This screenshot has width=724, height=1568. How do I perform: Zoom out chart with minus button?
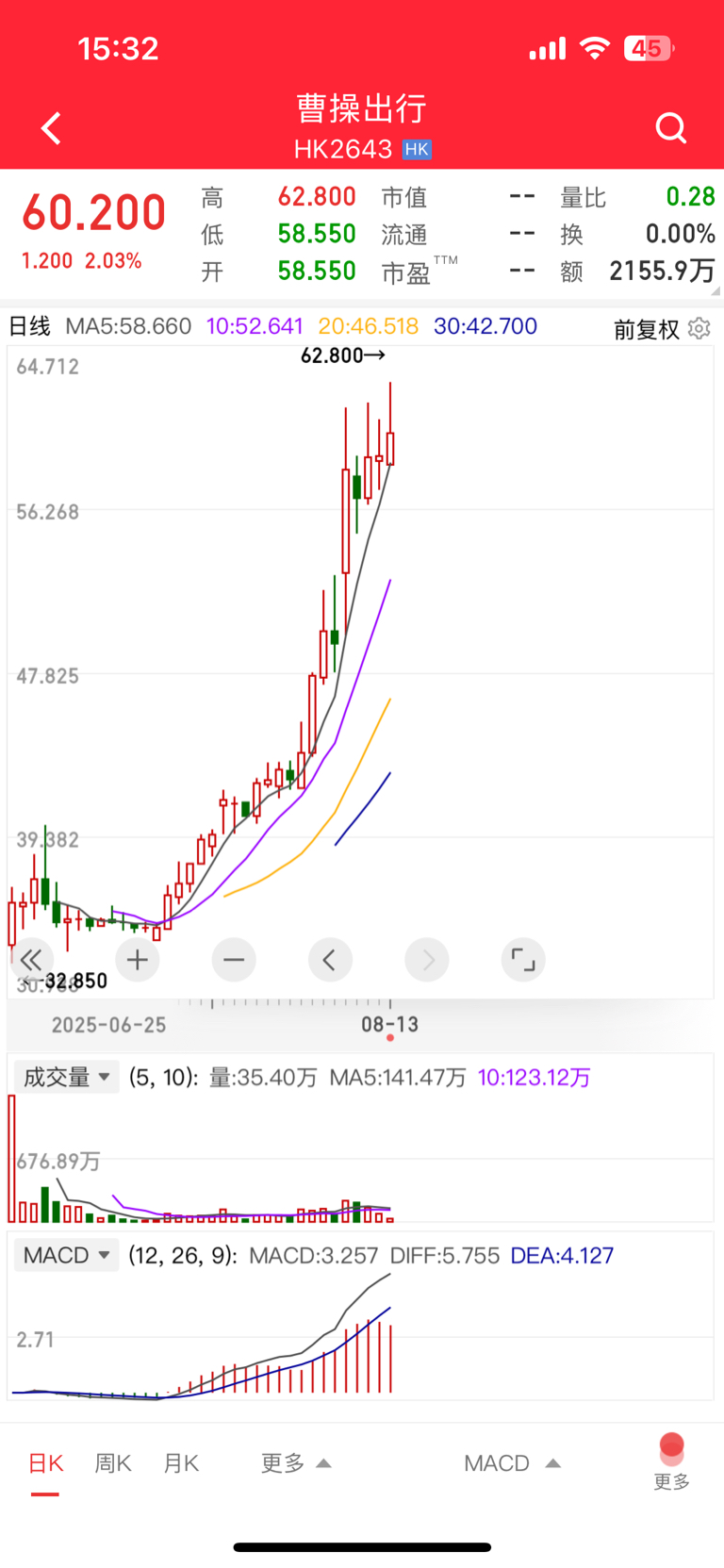point(234,960)
